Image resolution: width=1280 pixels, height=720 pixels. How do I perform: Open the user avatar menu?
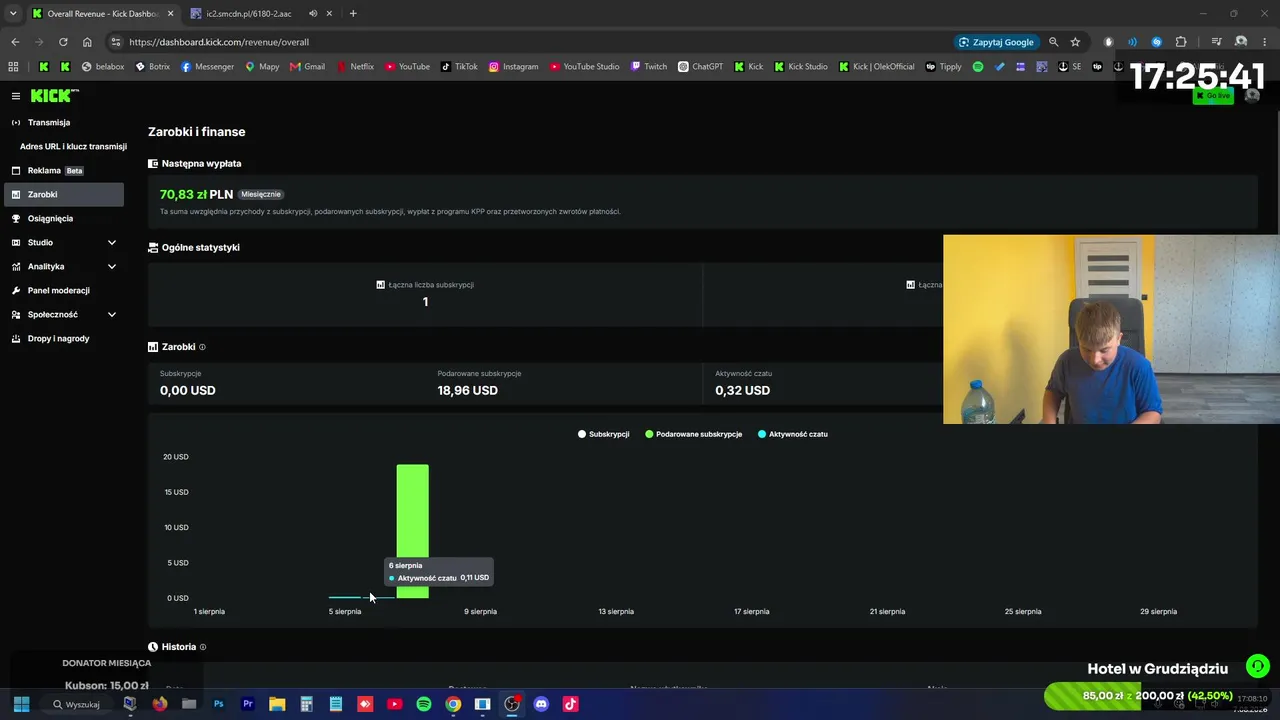(x=1251, y=96)
